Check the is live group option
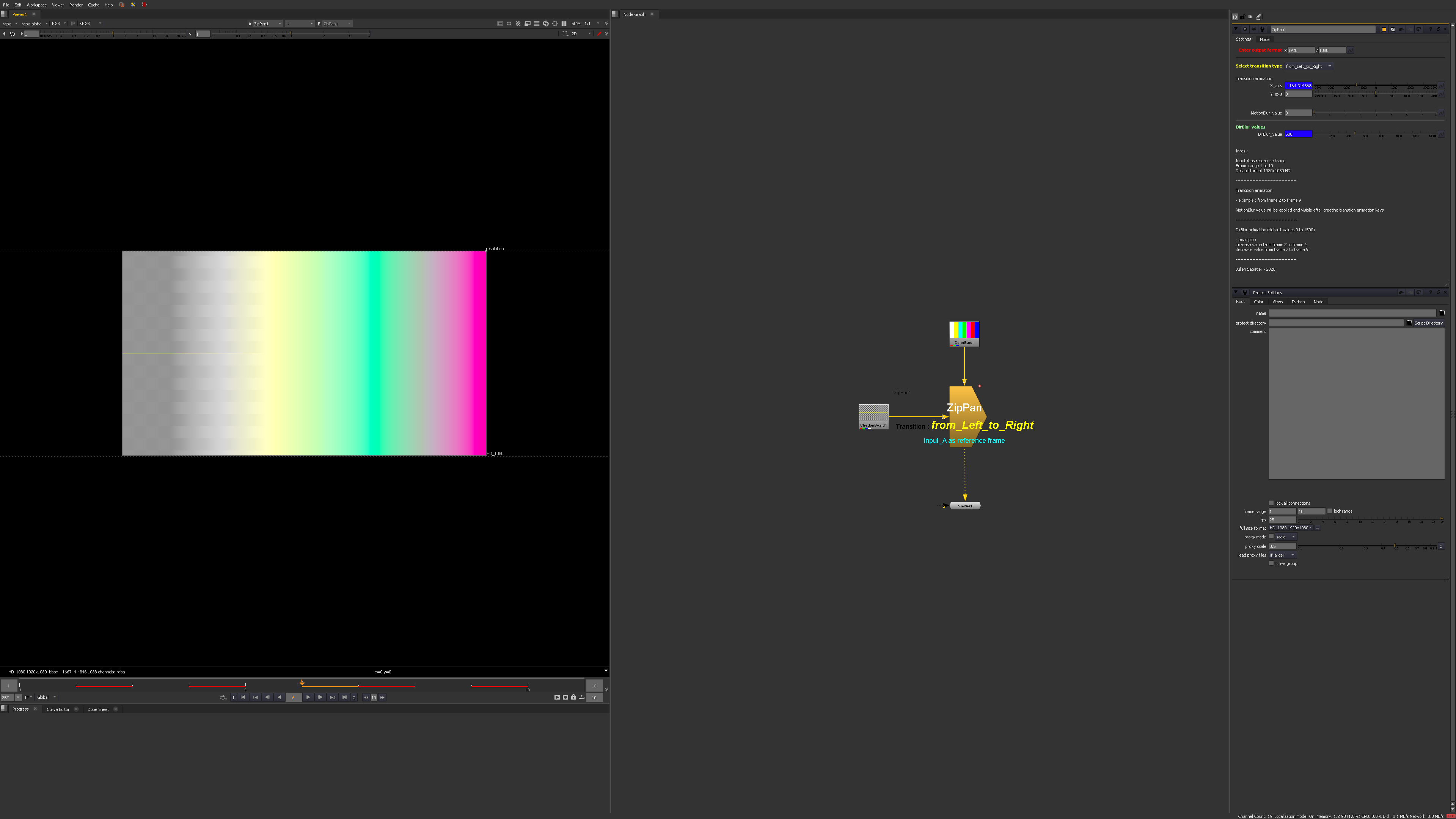This screenshot has height=819, width=1456. (1272, 563)
